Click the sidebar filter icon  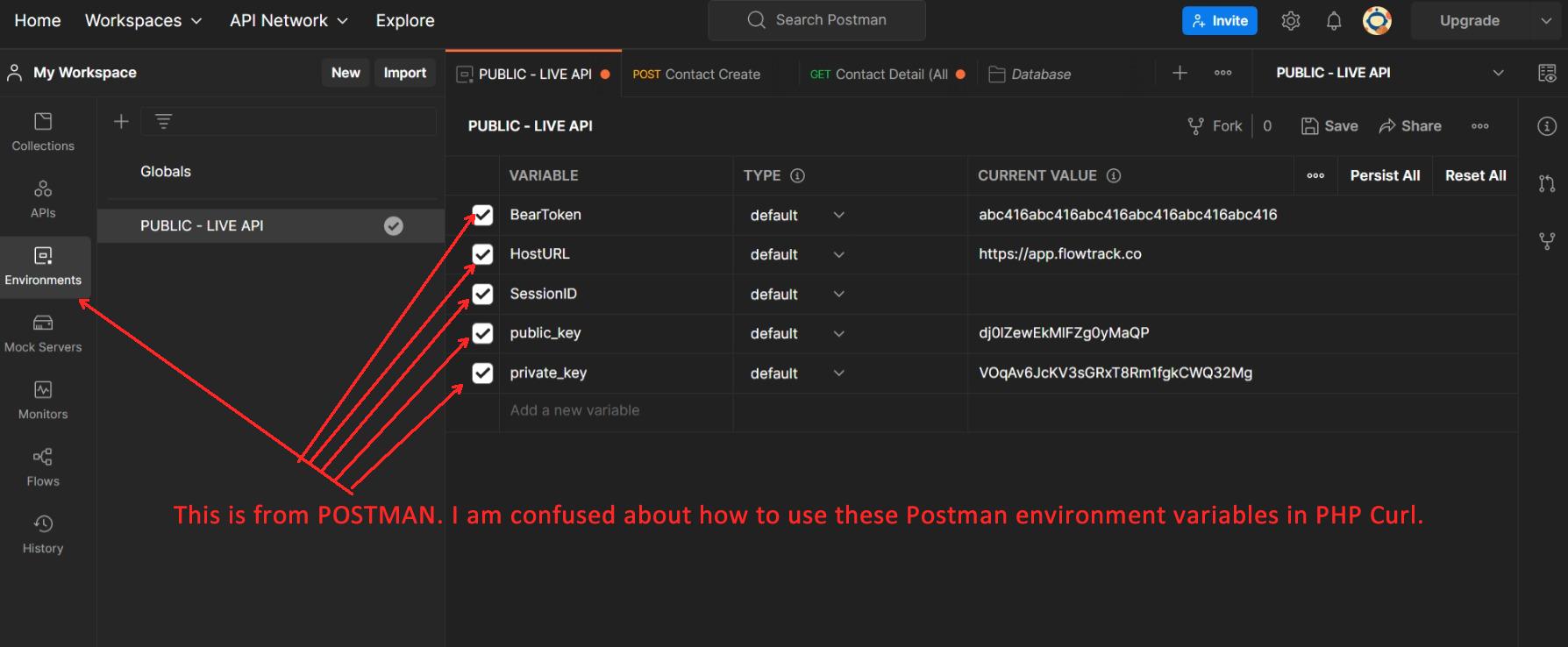point(163,121)
